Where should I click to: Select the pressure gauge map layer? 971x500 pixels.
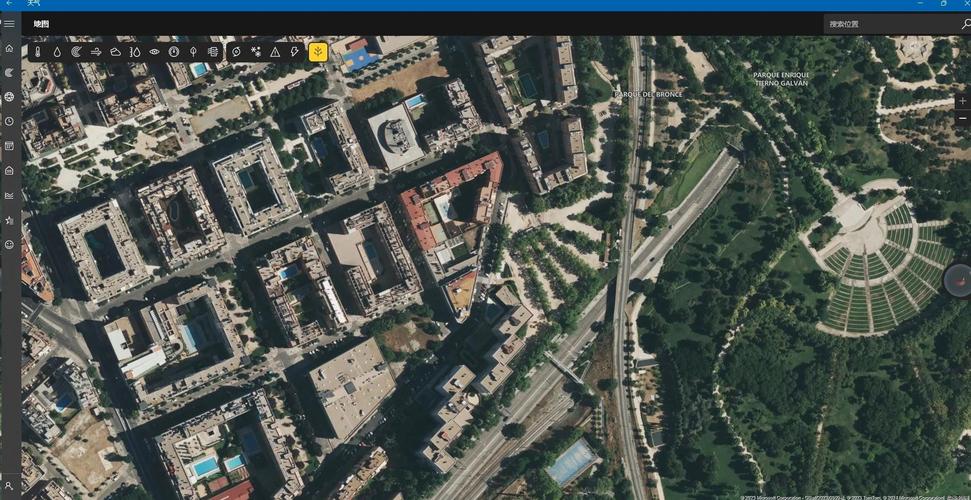[x=174, y=52]
